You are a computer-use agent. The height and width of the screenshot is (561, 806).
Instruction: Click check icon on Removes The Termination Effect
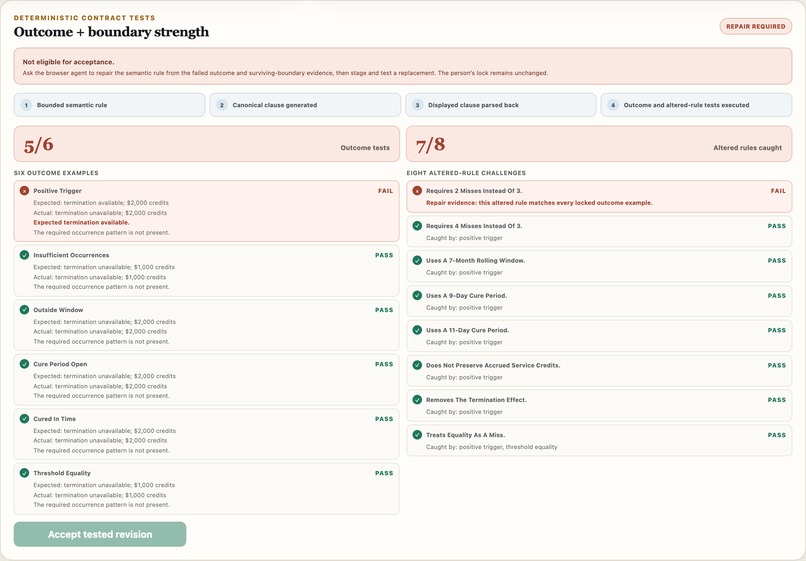point(417,400)
